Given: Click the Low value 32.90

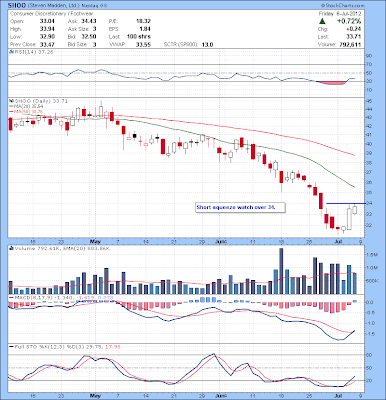Looking at the screenshot, I should 47,37.
